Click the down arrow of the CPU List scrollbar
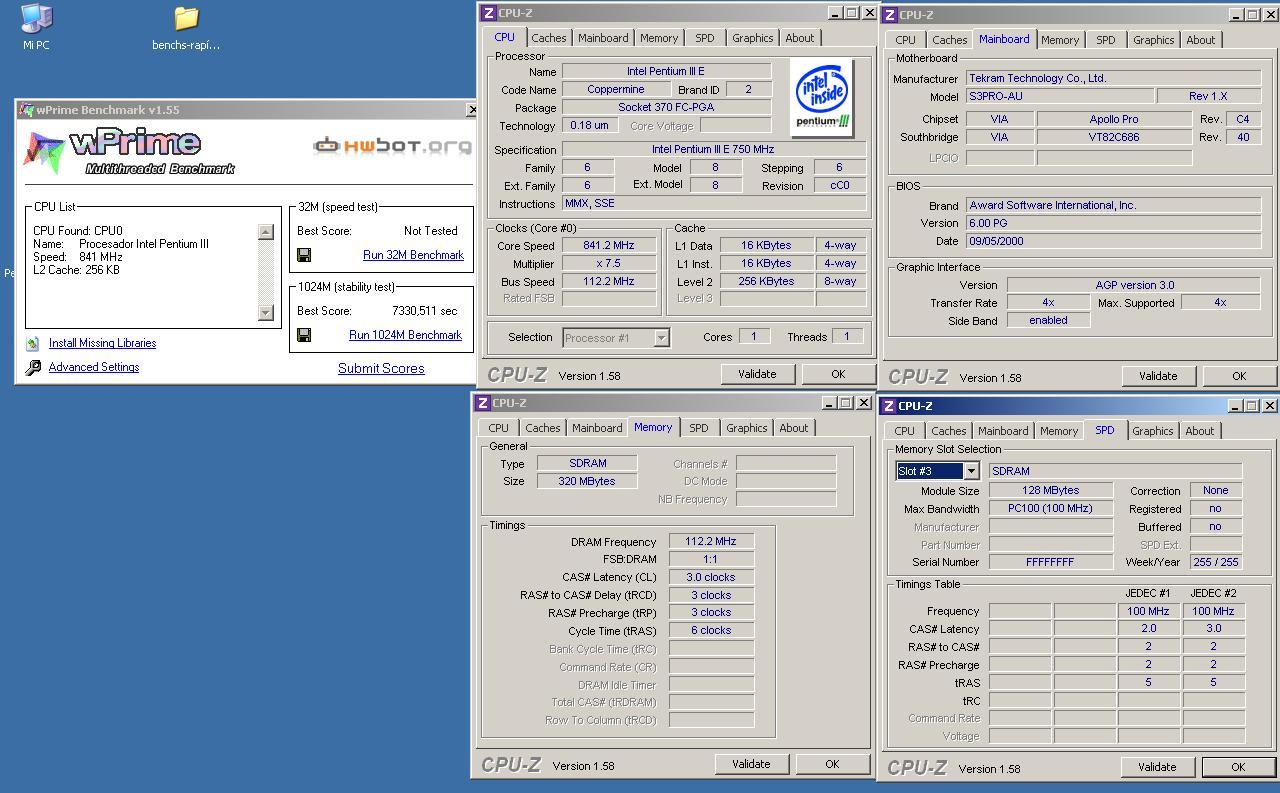The image size is (1280, 793). pyautogui.click(x=265, y=313)
